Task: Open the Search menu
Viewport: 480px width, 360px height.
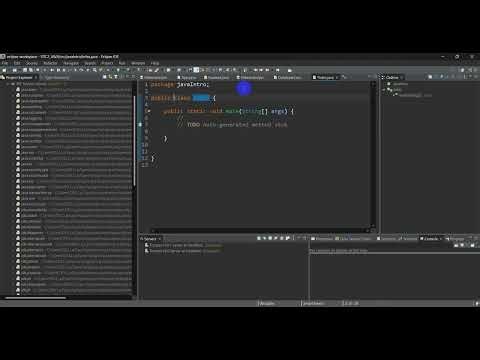Action: tap(90, 63)
